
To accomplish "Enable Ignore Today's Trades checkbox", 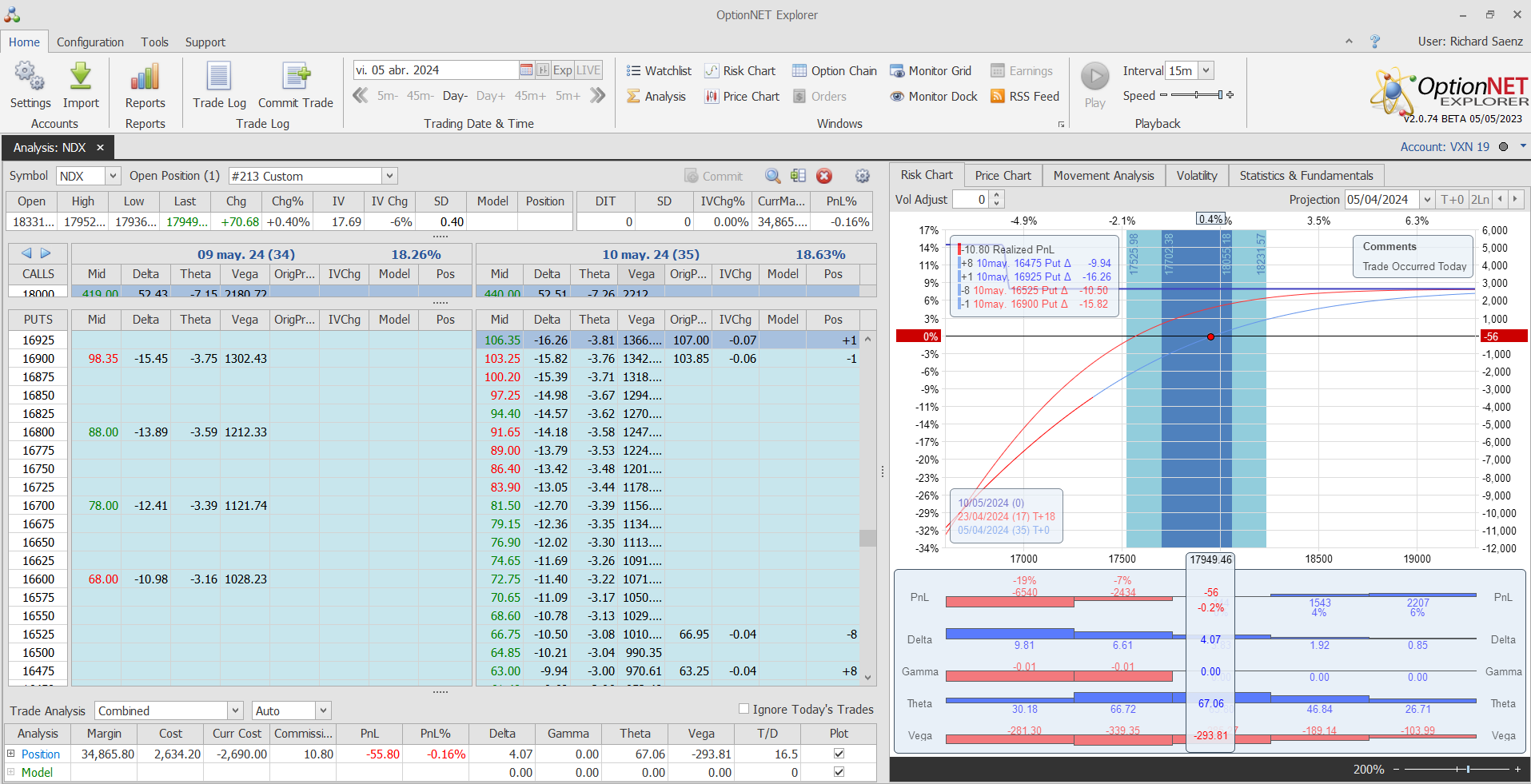I will click(744, 709).
